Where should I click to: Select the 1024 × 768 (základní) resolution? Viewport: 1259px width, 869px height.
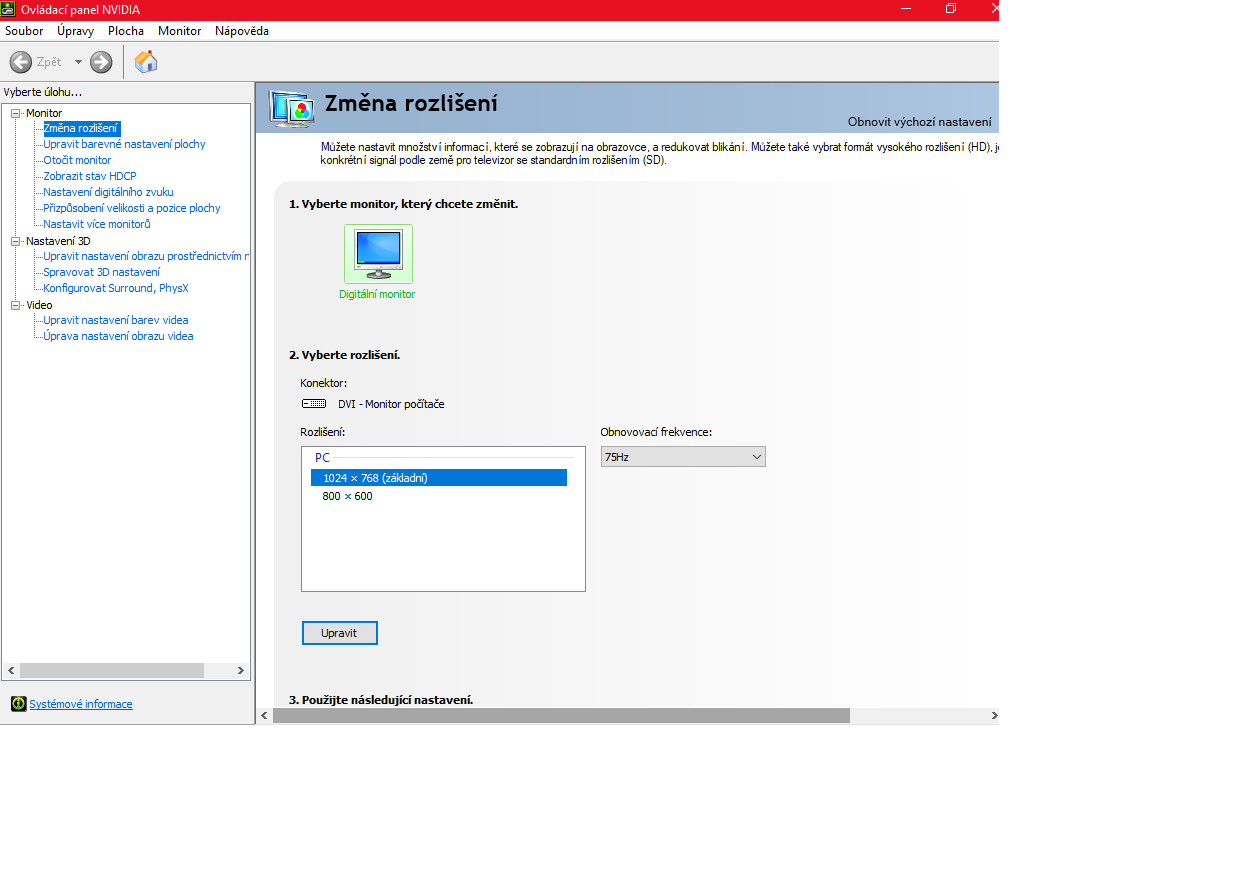click(439, 478)
